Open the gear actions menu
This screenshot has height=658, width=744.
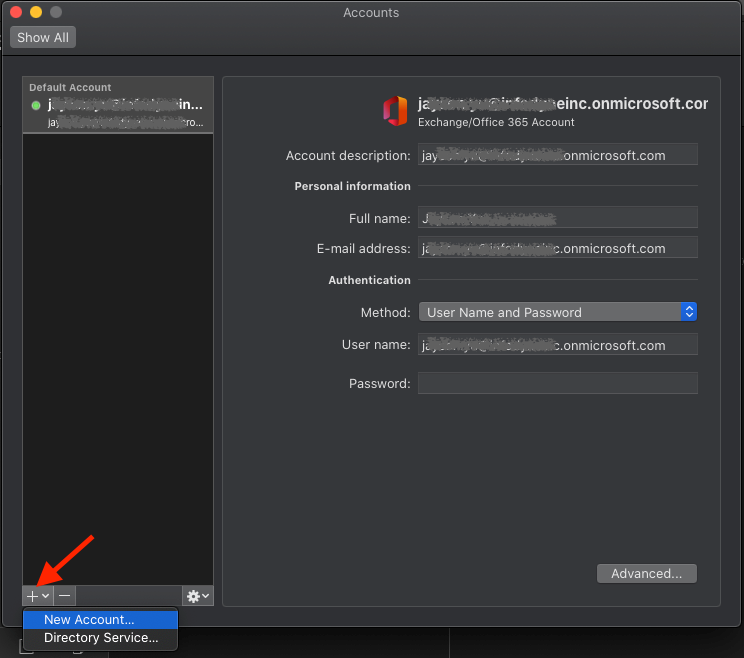[198, 596]
